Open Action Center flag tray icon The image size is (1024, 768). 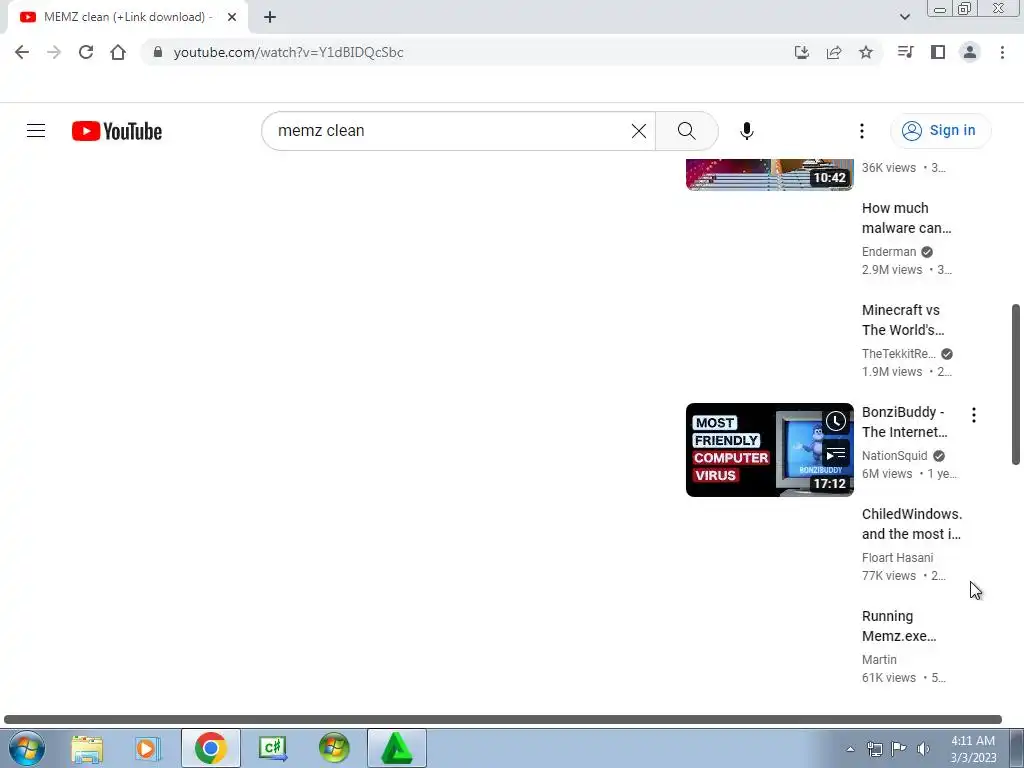899,749
